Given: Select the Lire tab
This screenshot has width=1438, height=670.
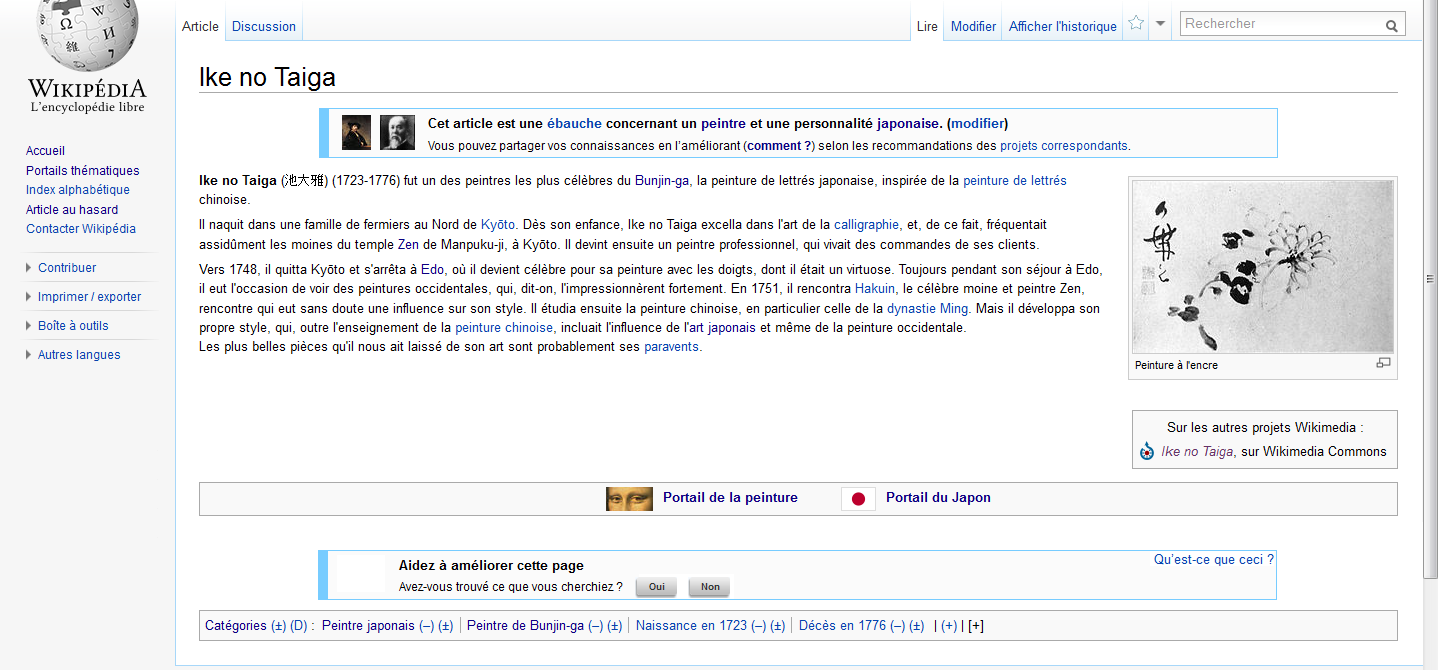Looking at the screenshot, I should pos(927,27).
